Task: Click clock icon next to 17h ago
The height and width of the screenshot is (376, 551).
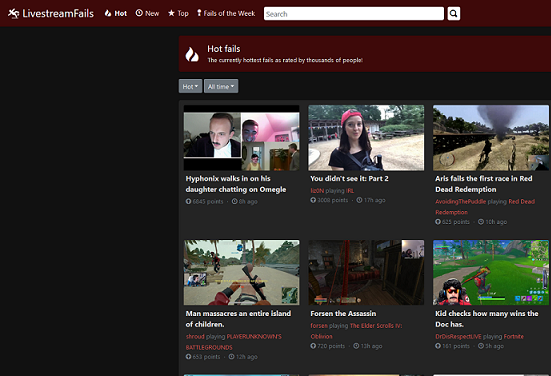Action: (359, 200)
